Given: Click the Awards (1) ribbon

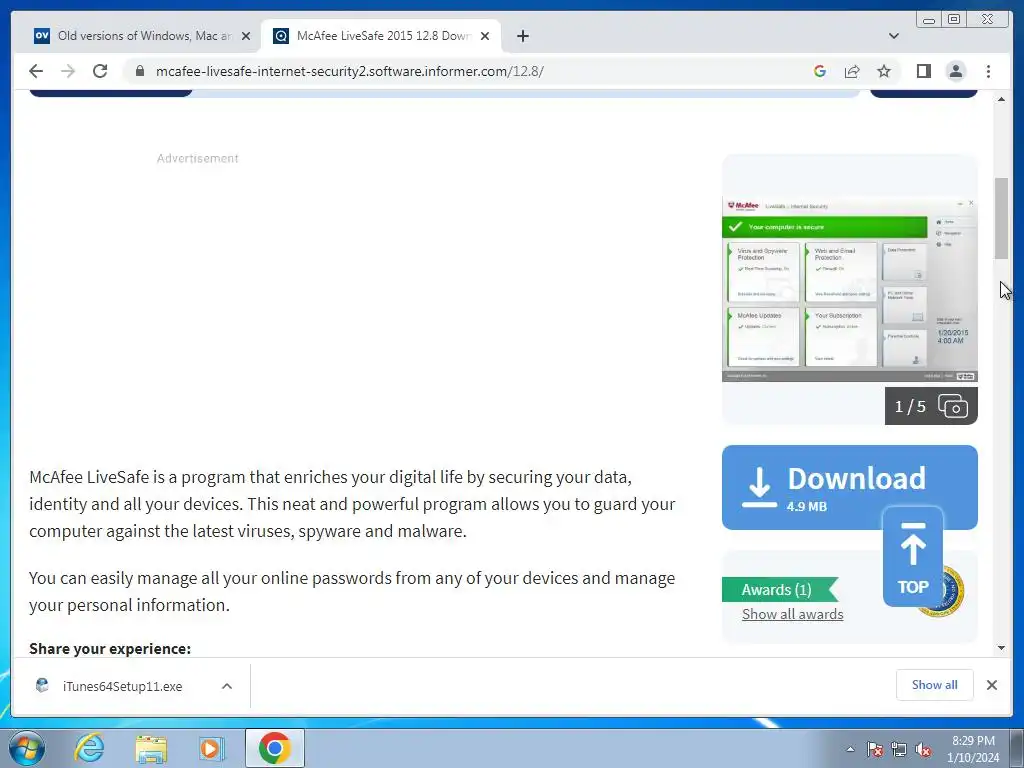Looking at the screenshot, I should click(x=780, y=590).
